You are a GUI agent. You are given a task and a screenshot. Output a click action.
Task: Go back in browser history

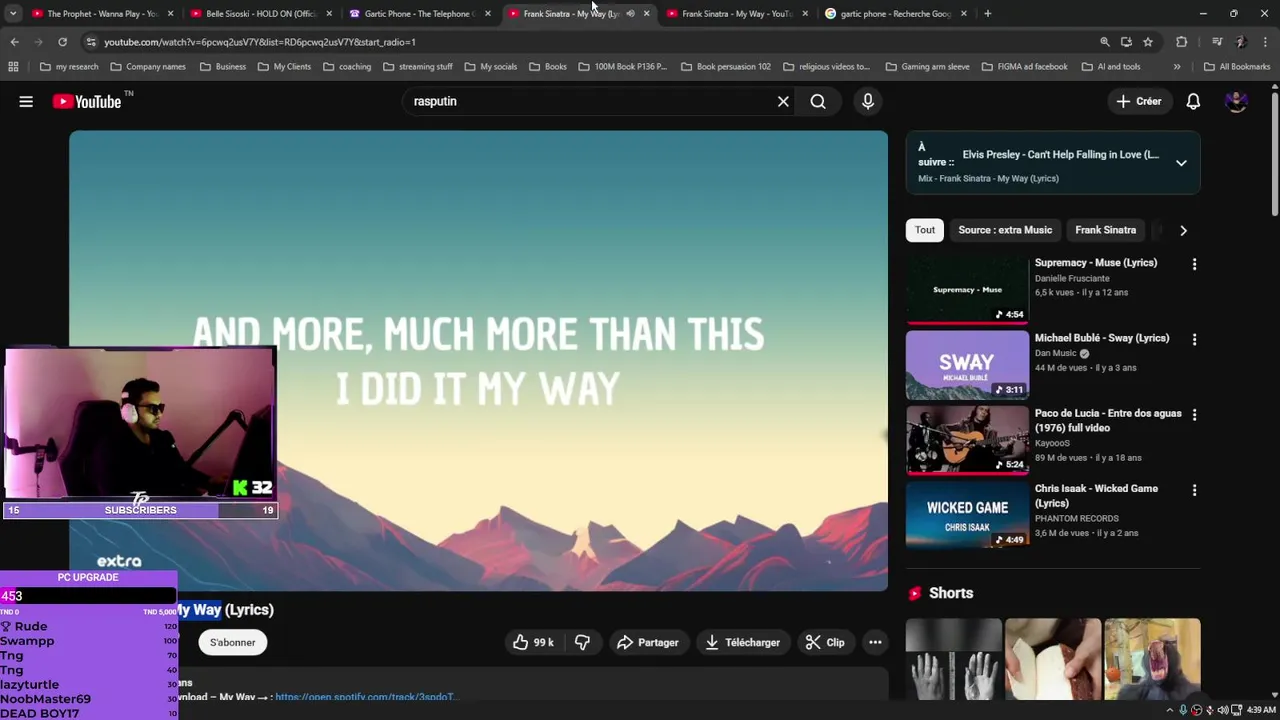[x=14, y=42]
